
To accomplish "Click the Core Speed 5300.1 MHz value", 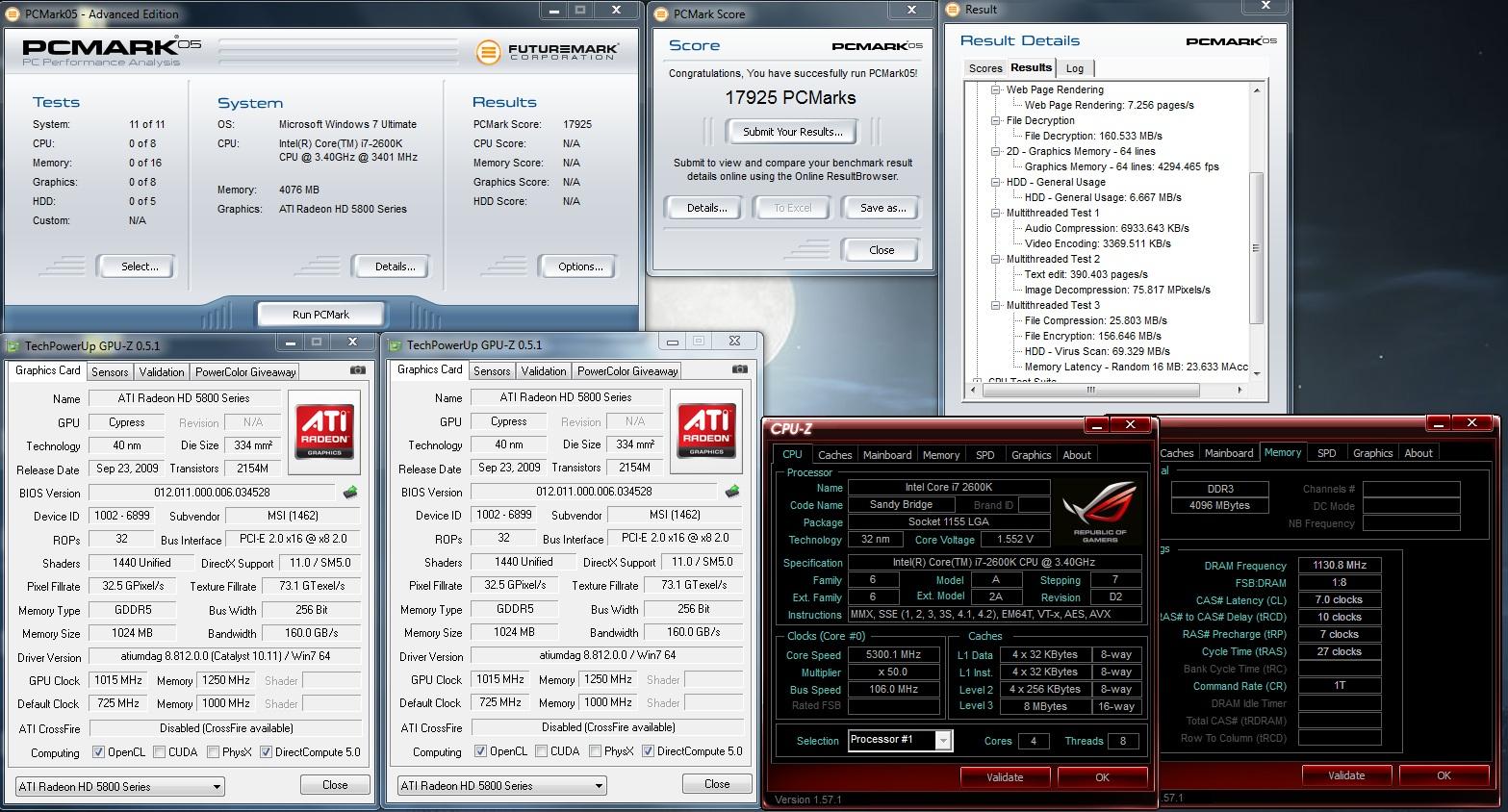I will click(x=893, y=654).
